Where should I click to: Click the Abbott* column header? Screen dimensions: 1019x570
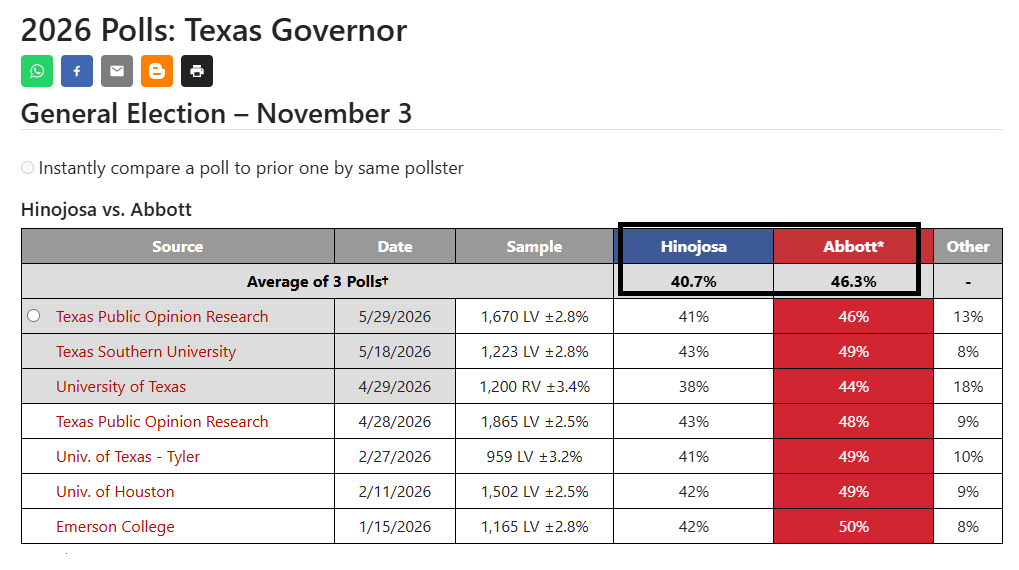click(x=853, y=246)
